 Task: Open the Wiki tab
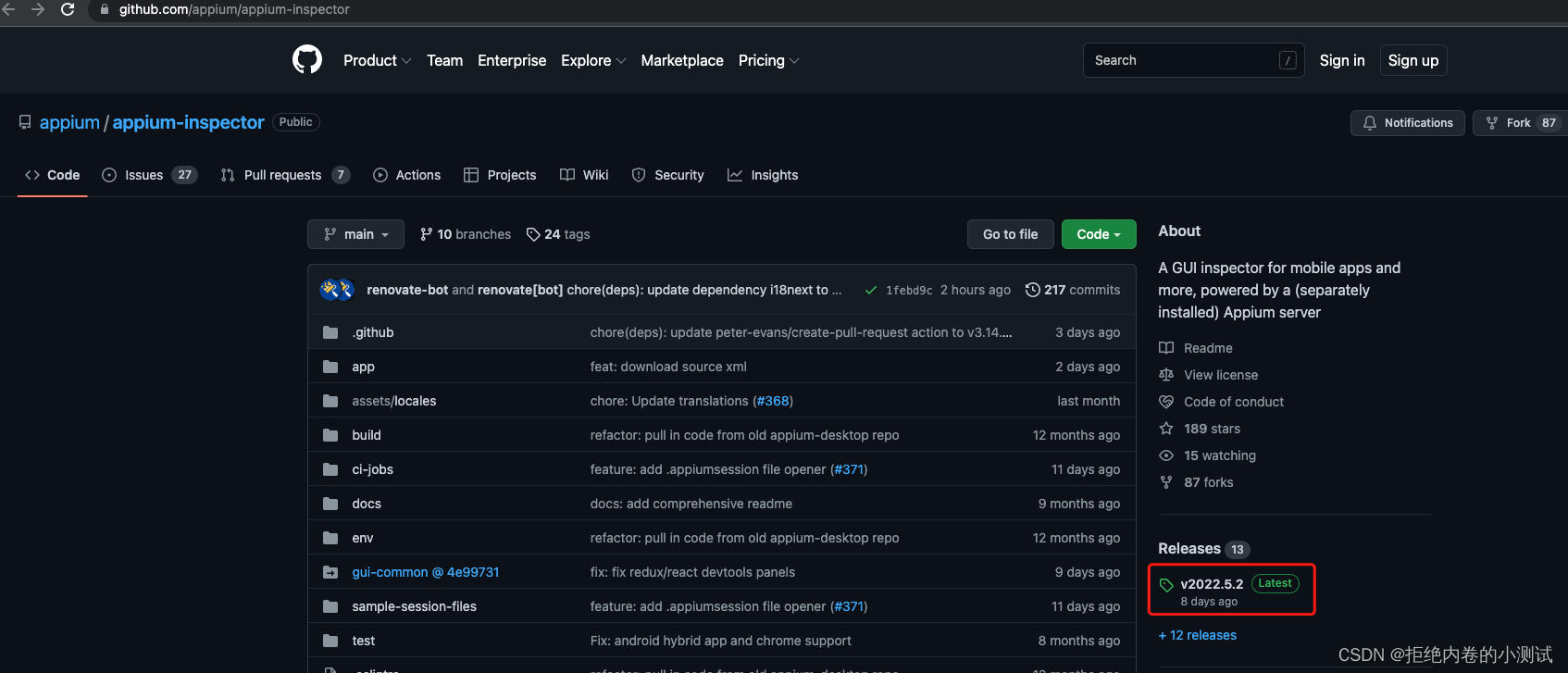584,175
